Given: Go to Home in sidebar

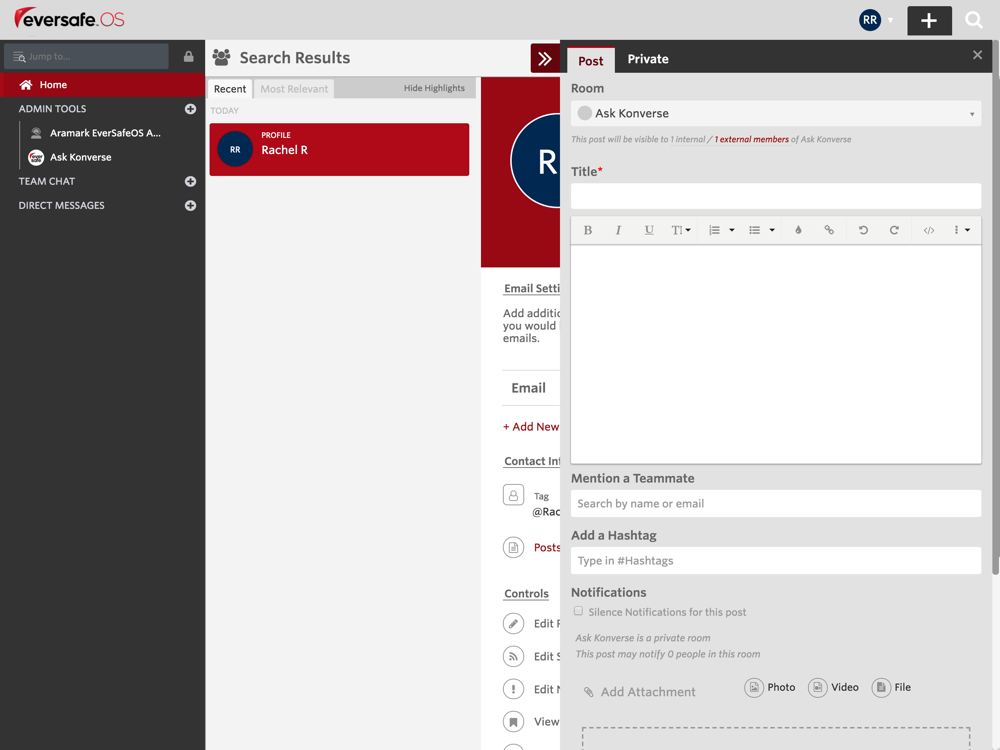Looking at the screenshot, I should click(102, 85).
